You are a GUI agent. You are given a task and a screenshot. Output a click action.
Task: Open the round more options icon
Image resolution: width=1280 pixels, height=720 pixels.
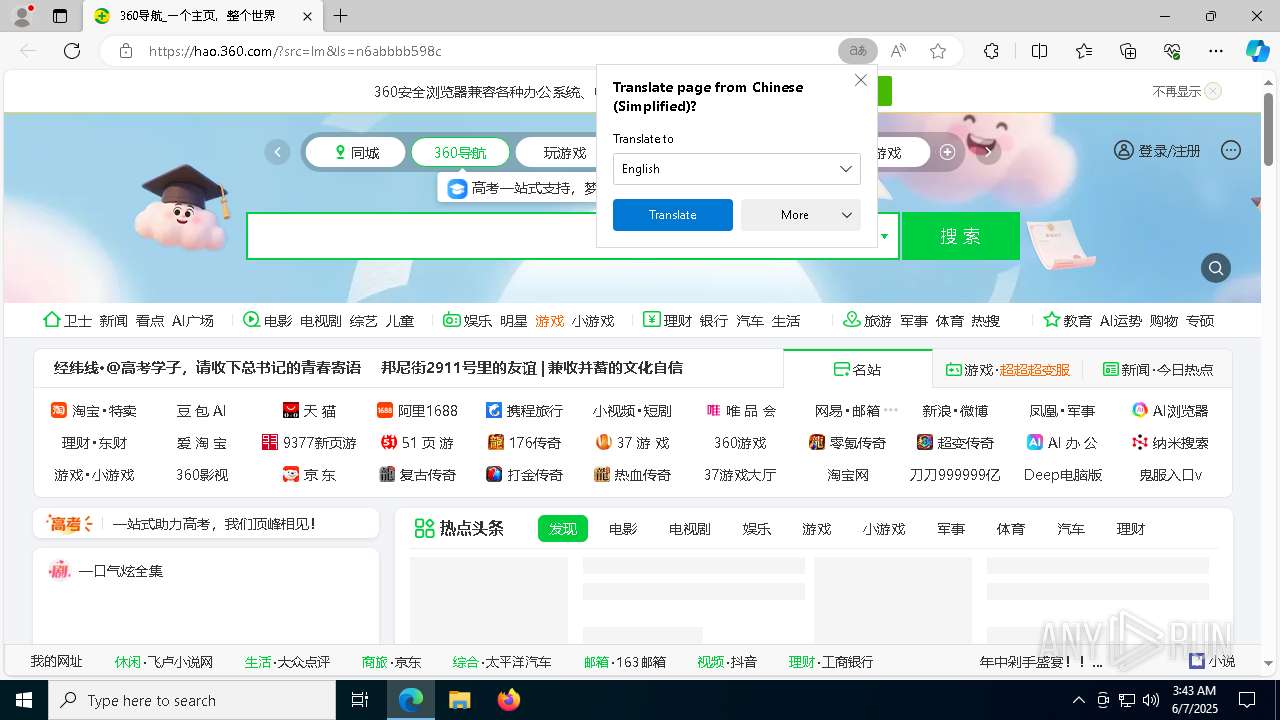click(x=1231, y=151)
